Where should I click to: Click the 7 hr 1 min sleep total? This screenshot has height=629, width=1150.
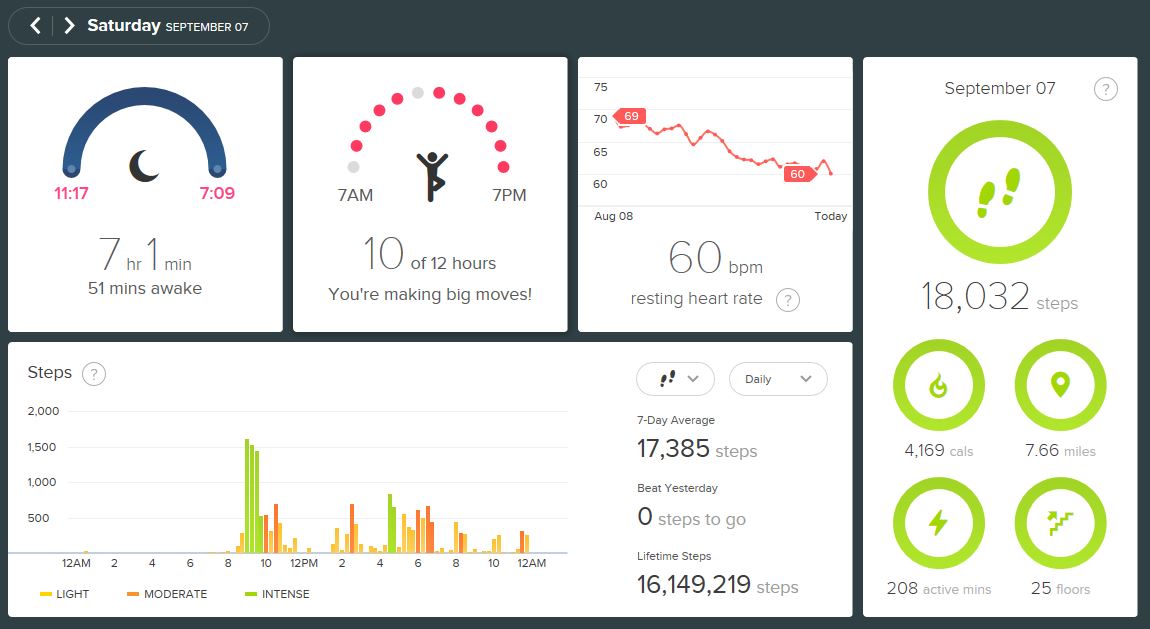(144, 254)
